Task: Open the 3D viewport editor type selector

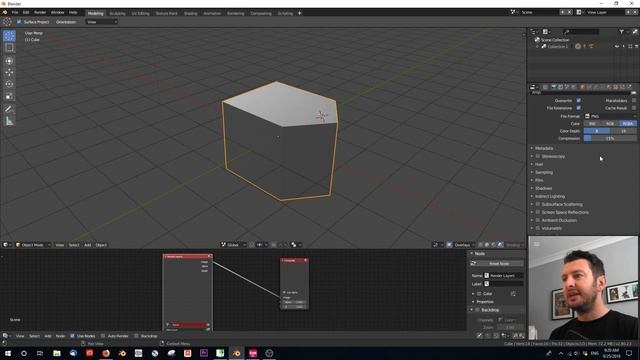Action: pyautogui.click(x=6, y=245)
